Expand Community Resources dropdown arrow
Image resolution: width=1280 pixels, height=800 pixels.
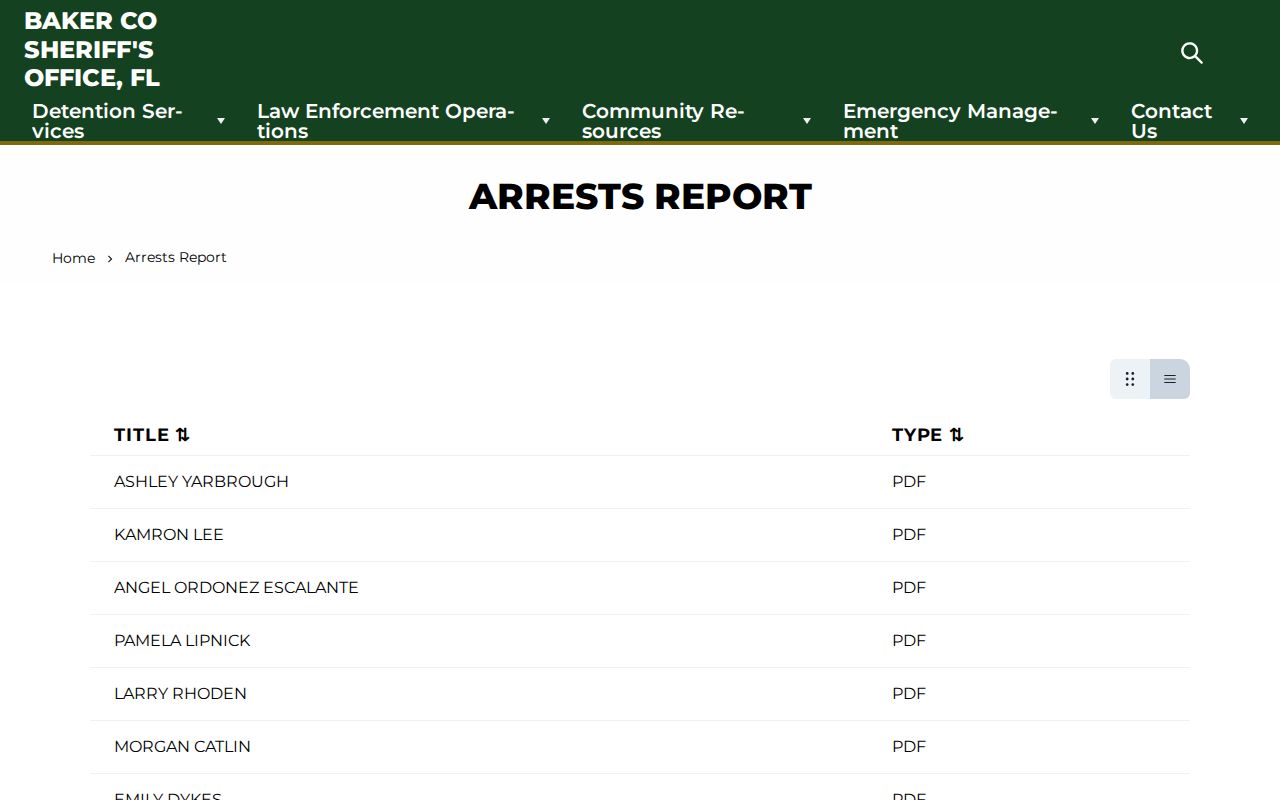click(807, 121)
